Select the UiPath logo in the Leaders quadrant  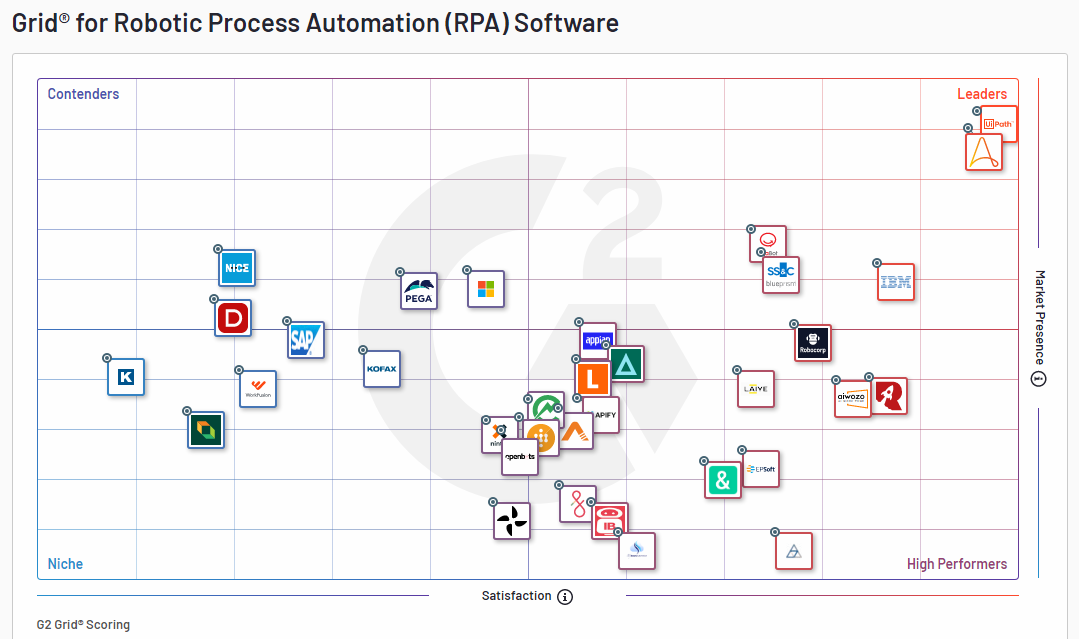[x=998, y=124]
